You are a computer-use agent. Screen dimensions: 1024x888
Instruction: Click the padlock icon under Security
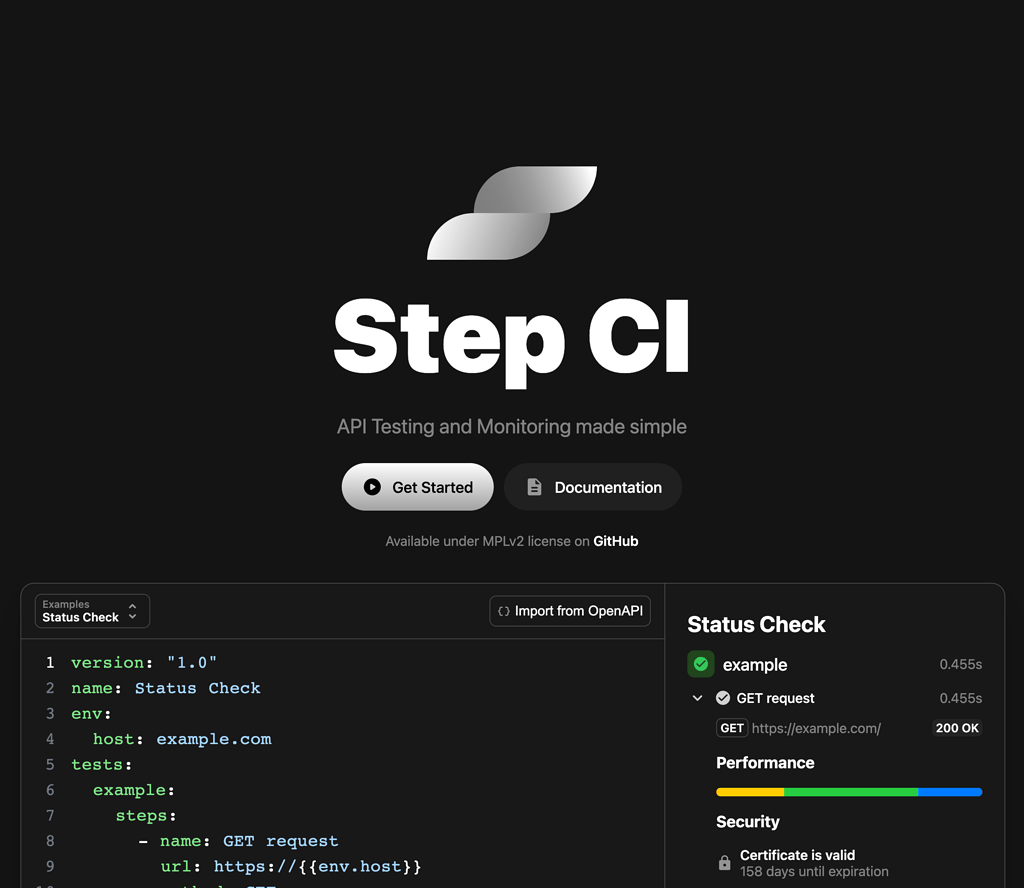coord(723,861)
